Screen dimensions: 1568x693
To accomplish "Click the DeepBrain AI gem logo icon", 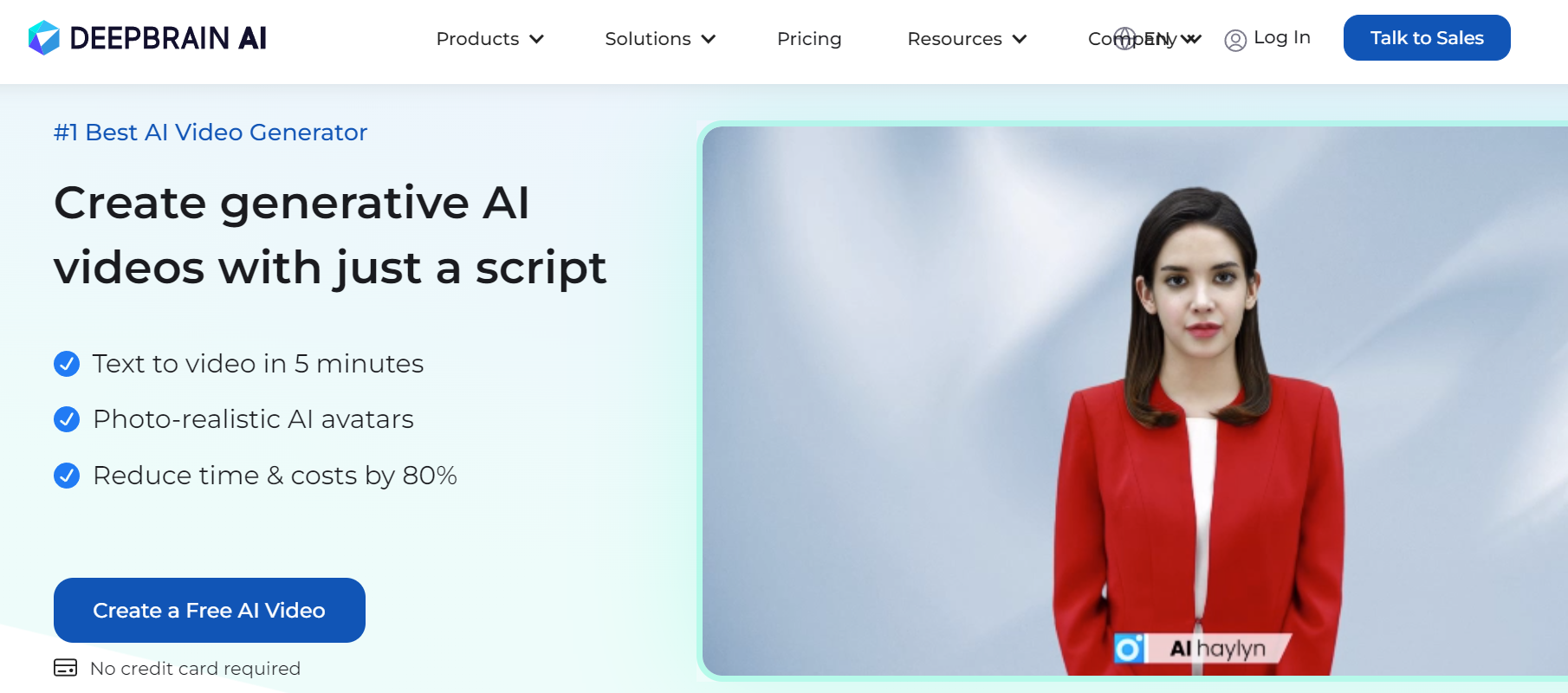I will tap(44, 38).
